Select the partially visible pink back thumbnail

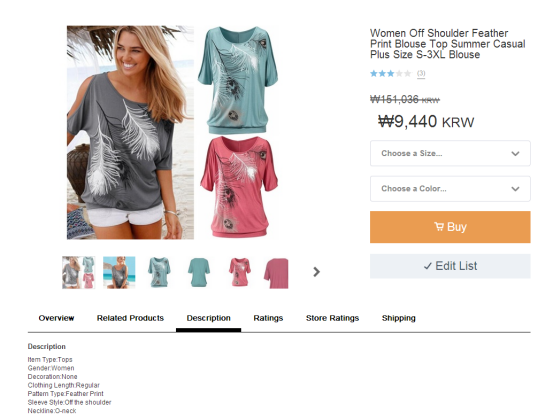click(x=276, y=273)
